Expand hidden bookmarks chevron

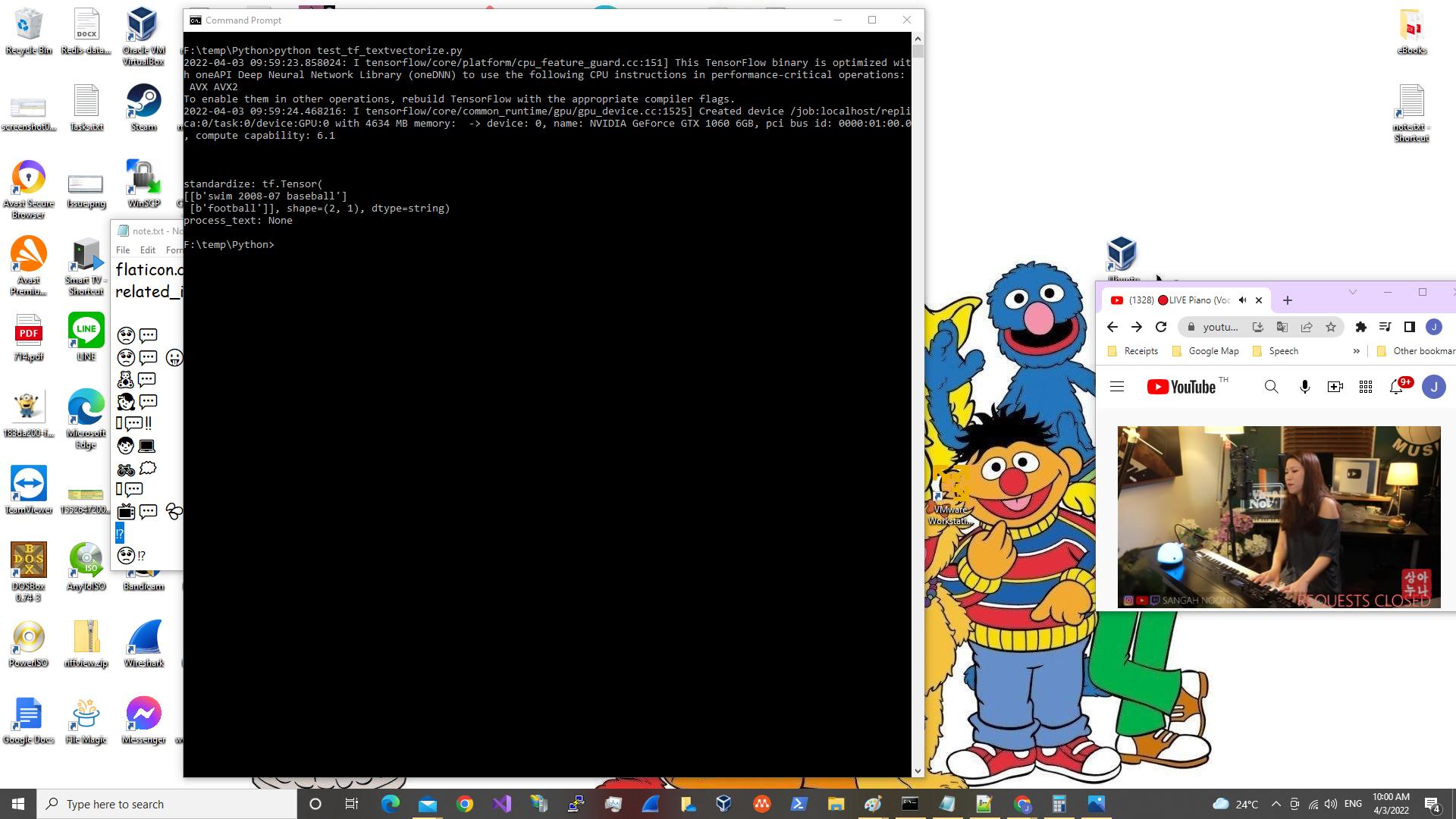coord(1356,351)
